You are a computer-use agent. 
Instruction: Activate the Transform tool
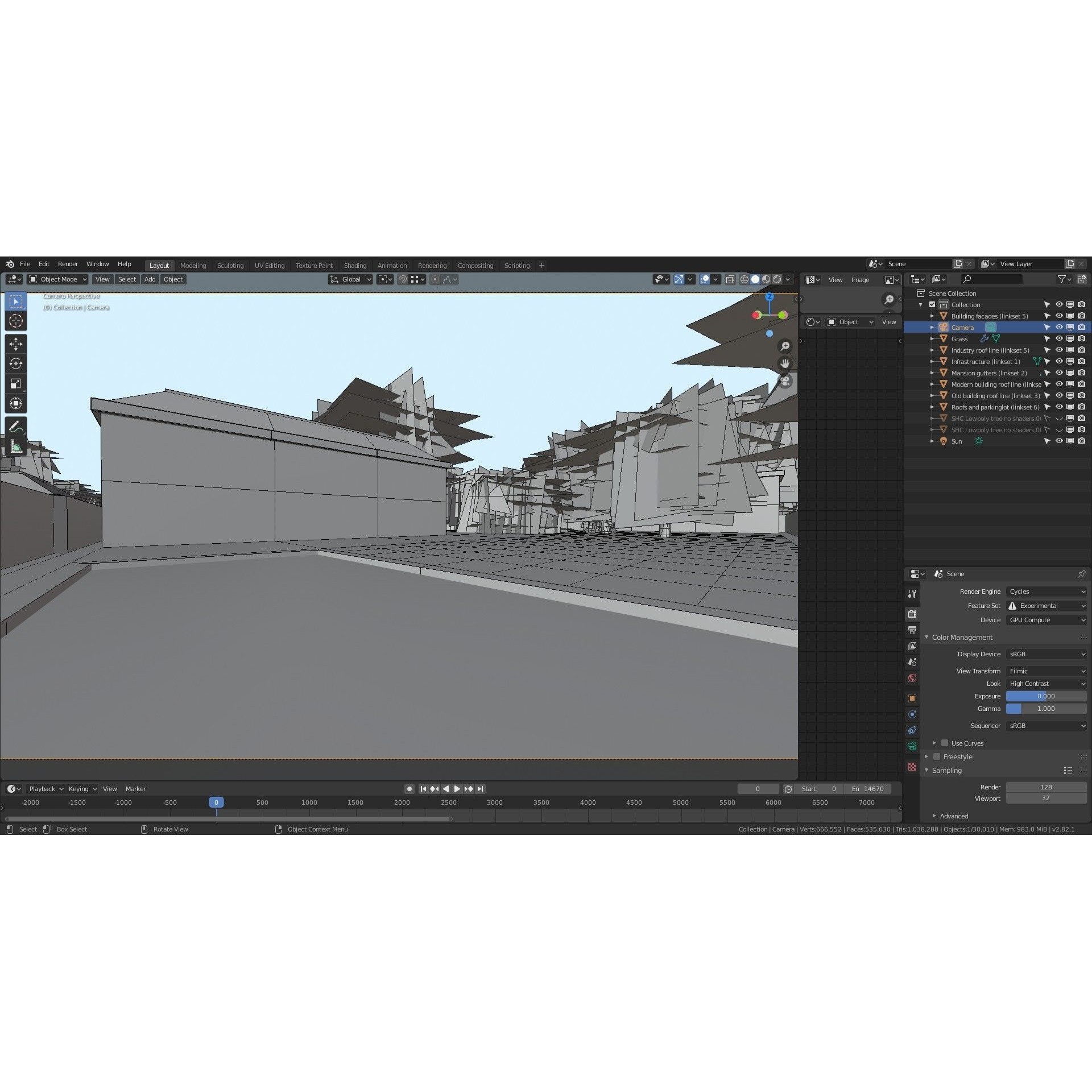[16, 403]
